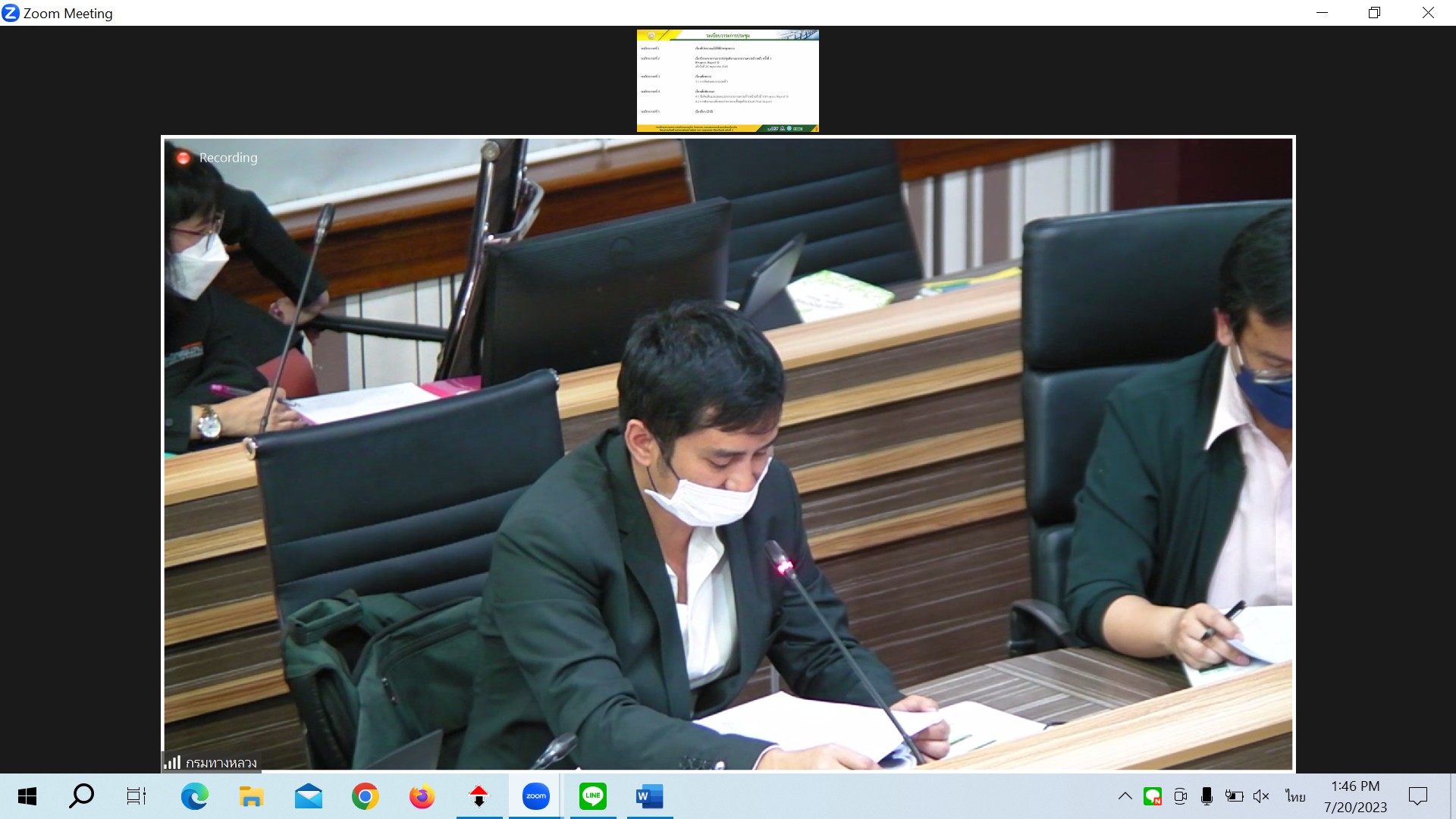Select the shared agenda slide thumbnail
This screenshot has height=819, width=1456.
[x=727, y=80]
